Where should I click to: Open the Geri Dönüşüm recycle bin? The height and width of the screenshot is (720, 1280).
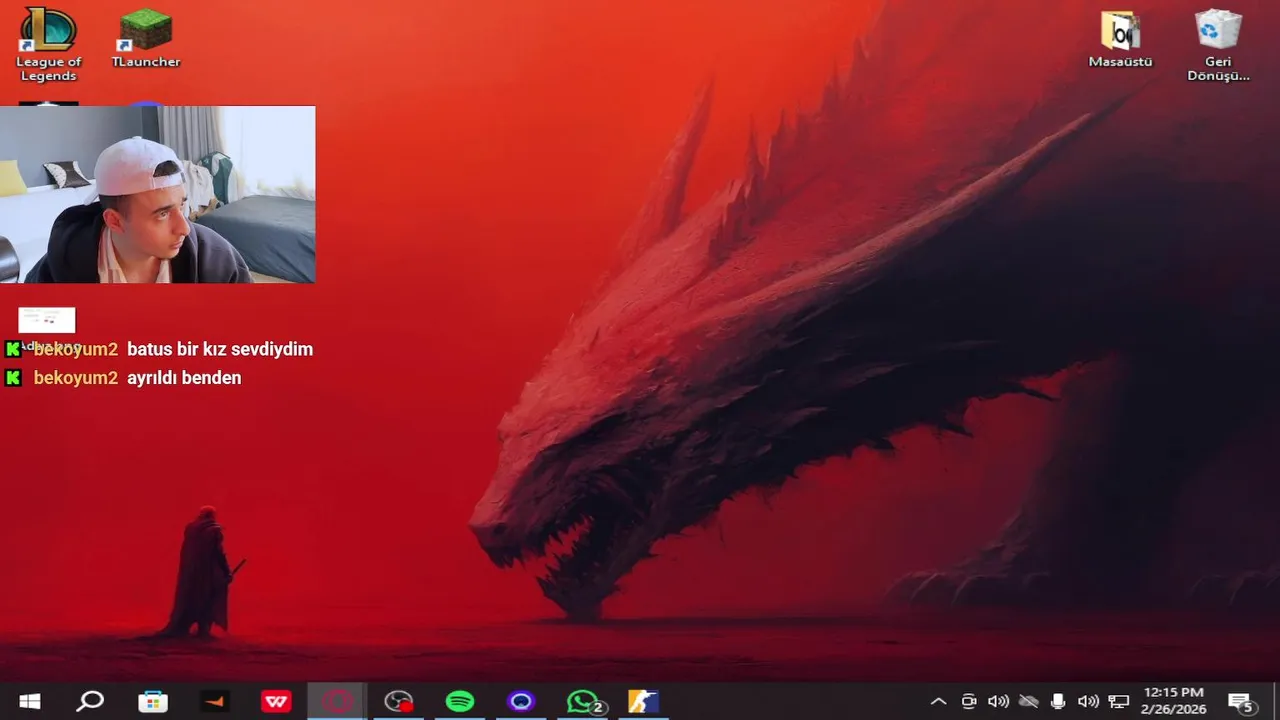pyautogui.click(x=1218, y=44)
